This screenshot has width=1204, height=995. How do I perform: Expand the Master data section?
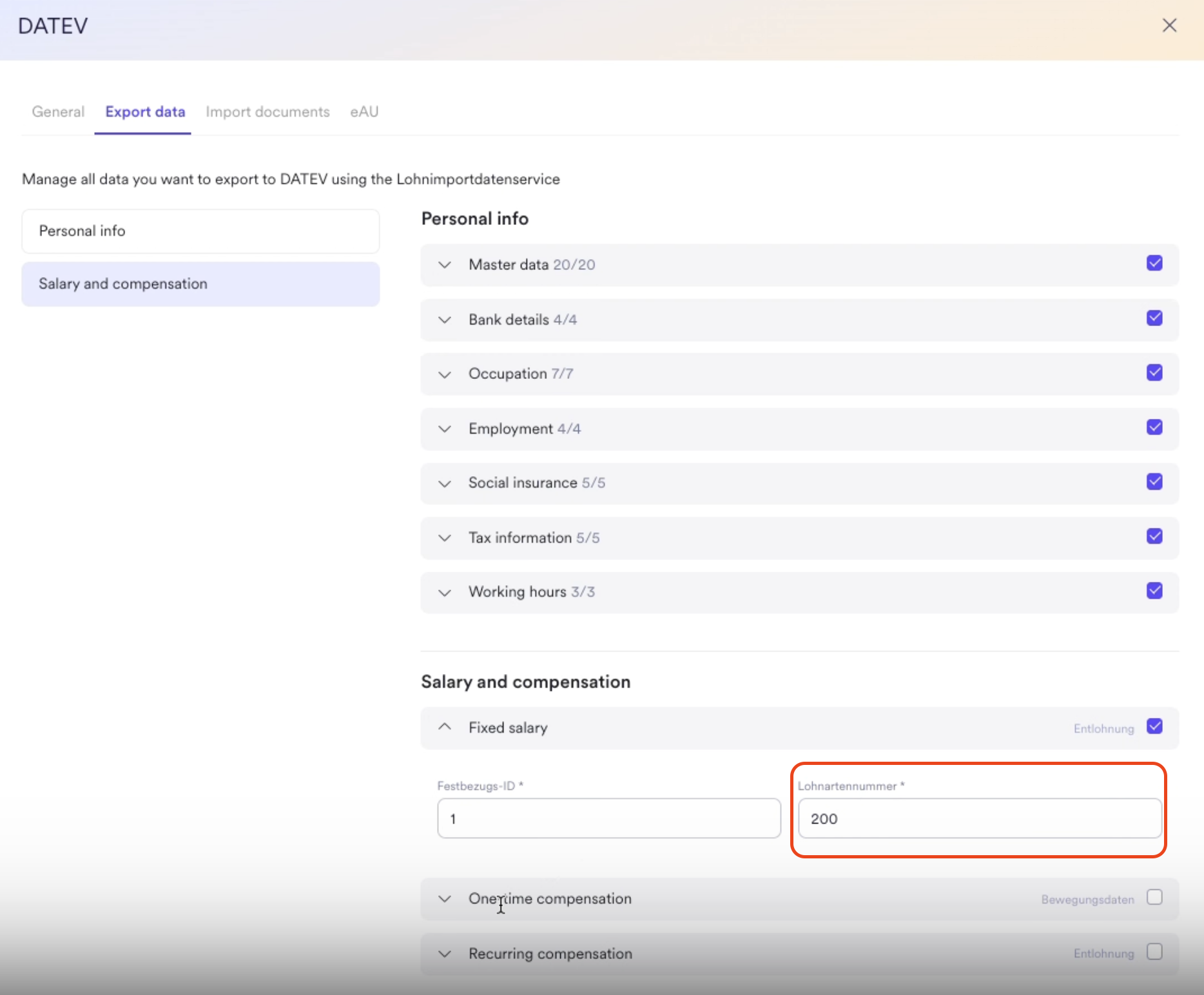(x=444, y=265)
